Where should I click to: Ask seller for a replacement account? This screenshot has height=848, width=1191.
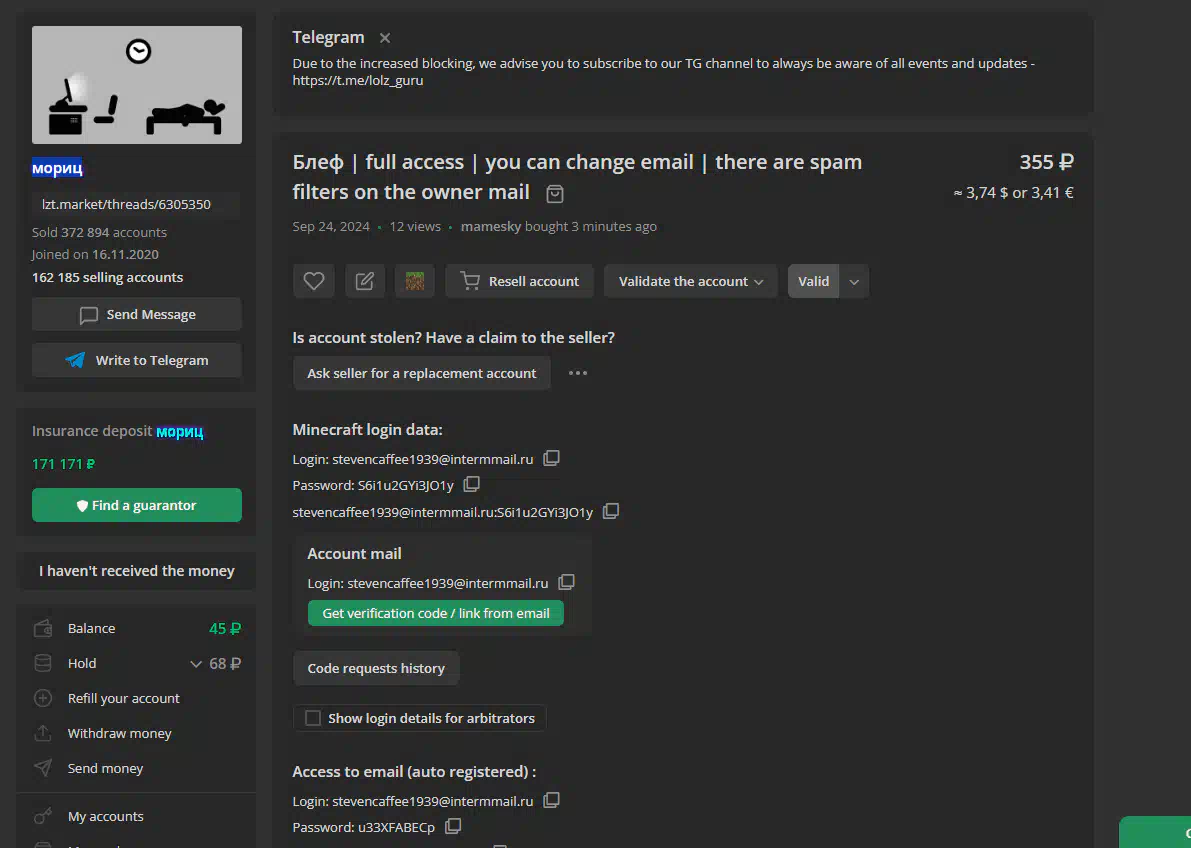click(x=422, y=373)
